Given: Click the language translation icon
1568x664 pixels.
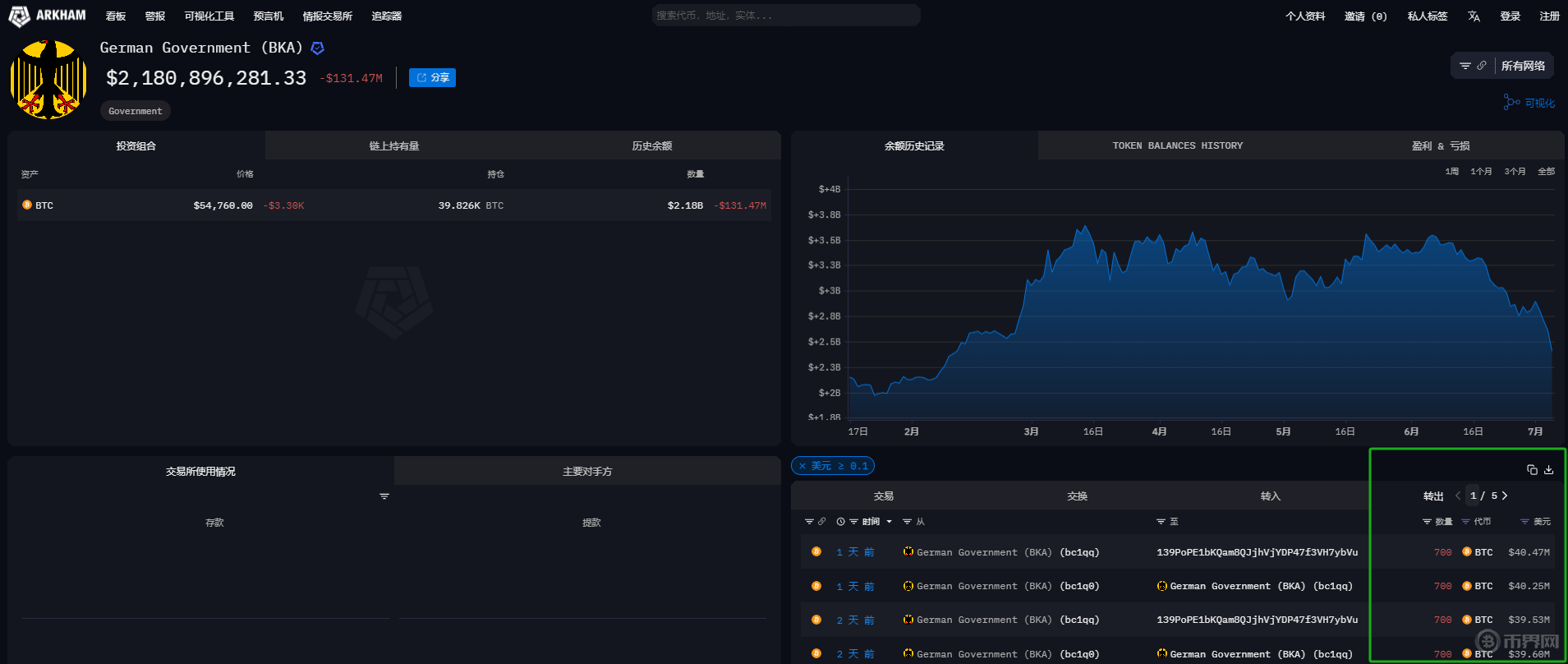Looking at the screenshot, I should click(1474, 16).
